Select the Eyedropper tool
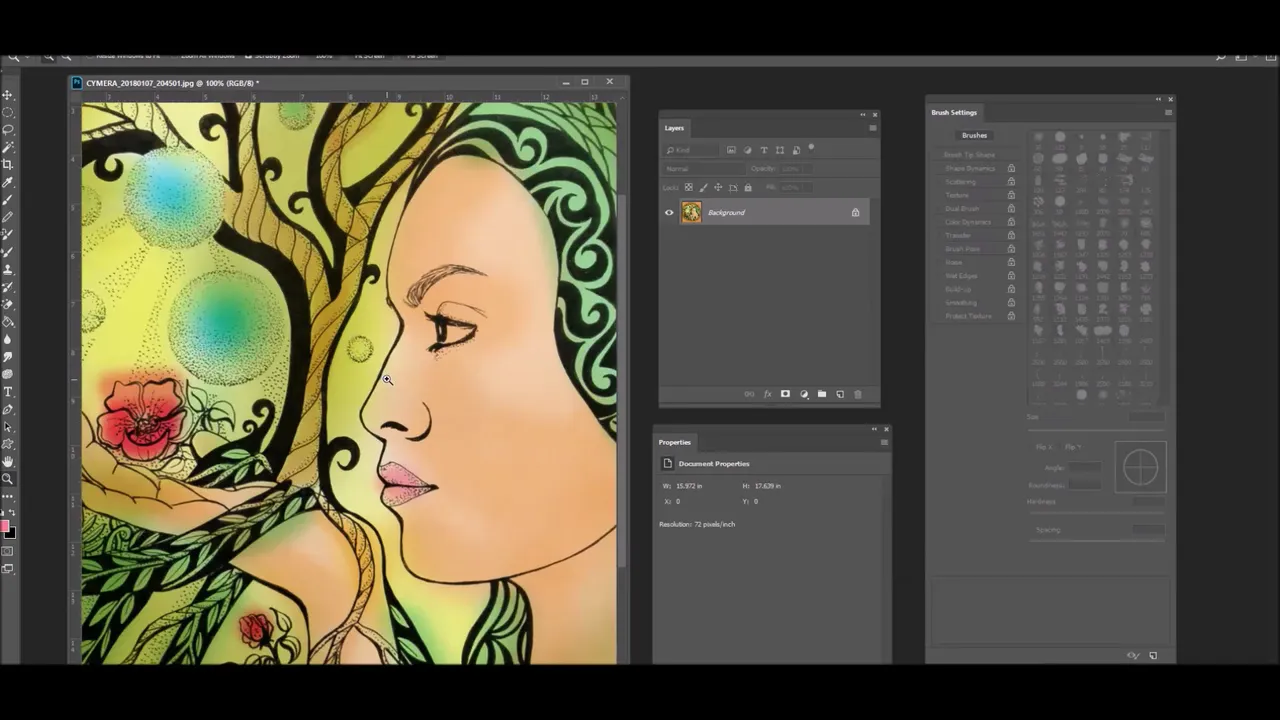Viewport: 1280px width, 720px height. [8, 182]
